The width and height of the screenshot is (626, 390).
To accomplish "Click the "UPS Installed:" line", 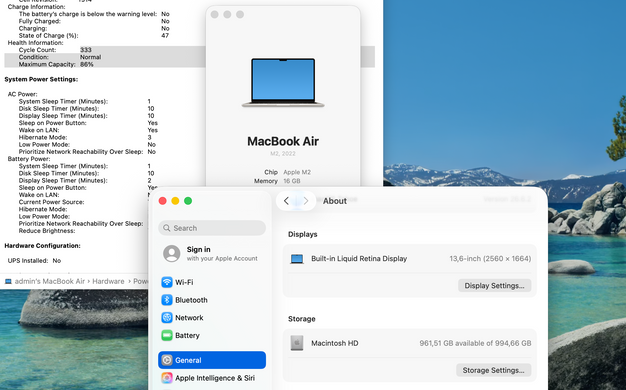I will click(x=34, y=261).
